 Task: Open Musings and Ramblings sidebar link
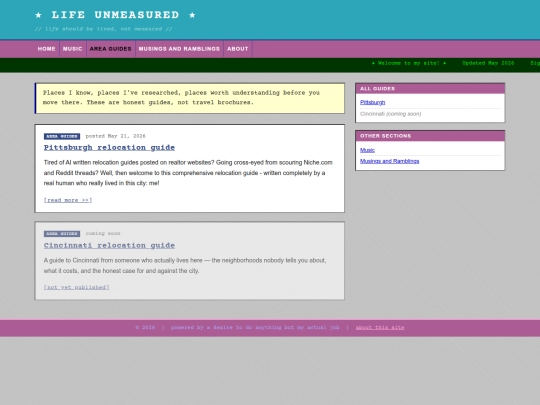coord(390,161)
